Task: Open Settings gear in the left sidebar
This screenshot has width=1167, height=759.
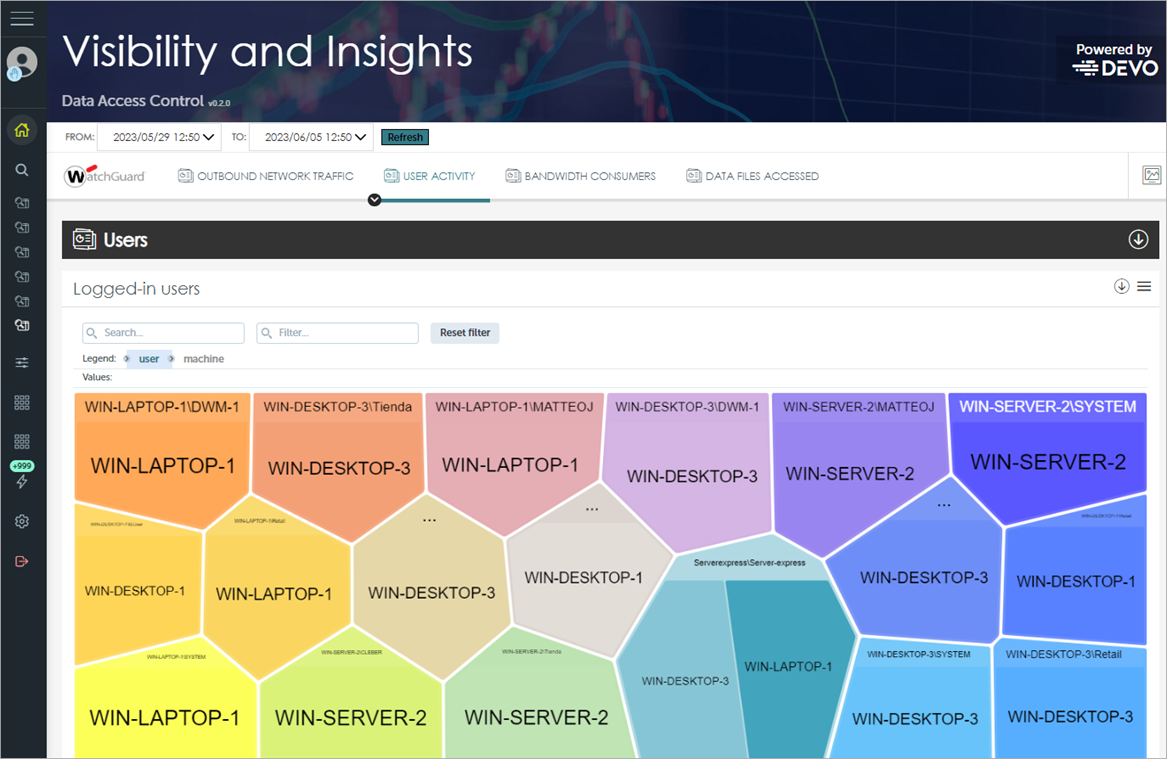Action: [x=21, y=521]
